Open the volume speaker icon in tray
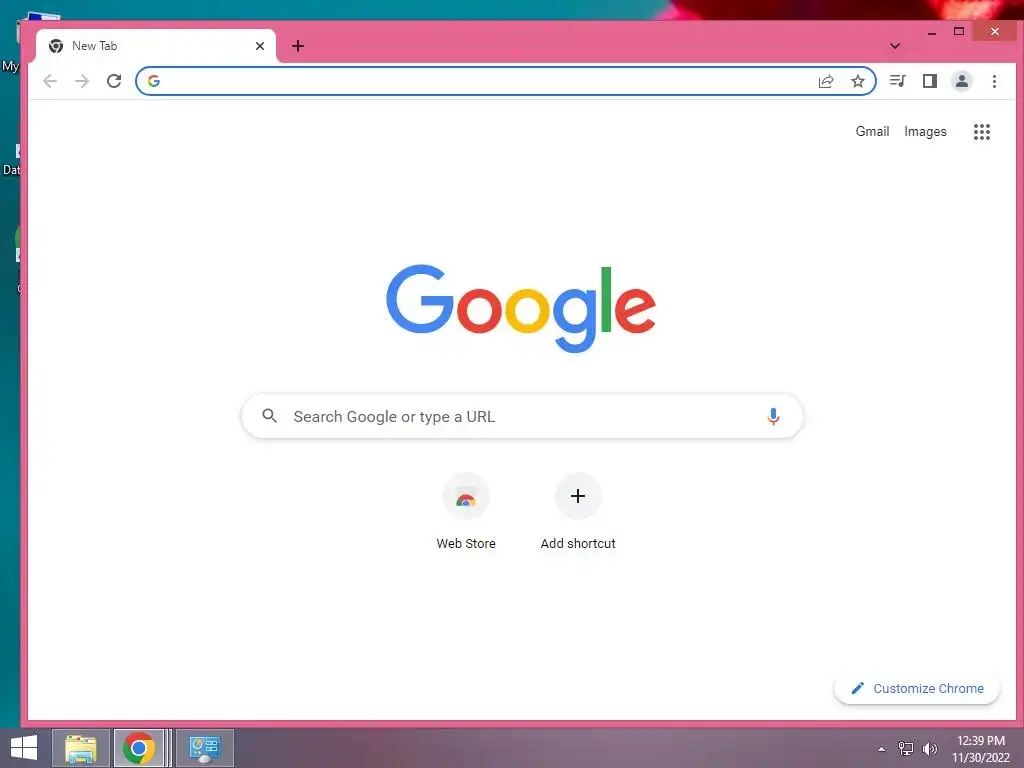The width and height of the screenshot is (1024, 768). click(x=929, y=748)
